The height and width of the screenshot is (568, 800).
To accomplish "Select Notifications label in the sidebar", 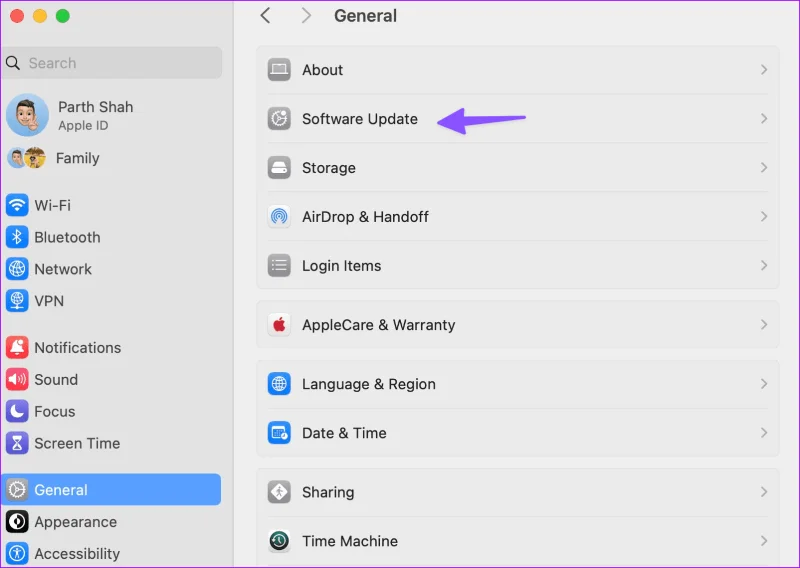I will pos(78,348).
